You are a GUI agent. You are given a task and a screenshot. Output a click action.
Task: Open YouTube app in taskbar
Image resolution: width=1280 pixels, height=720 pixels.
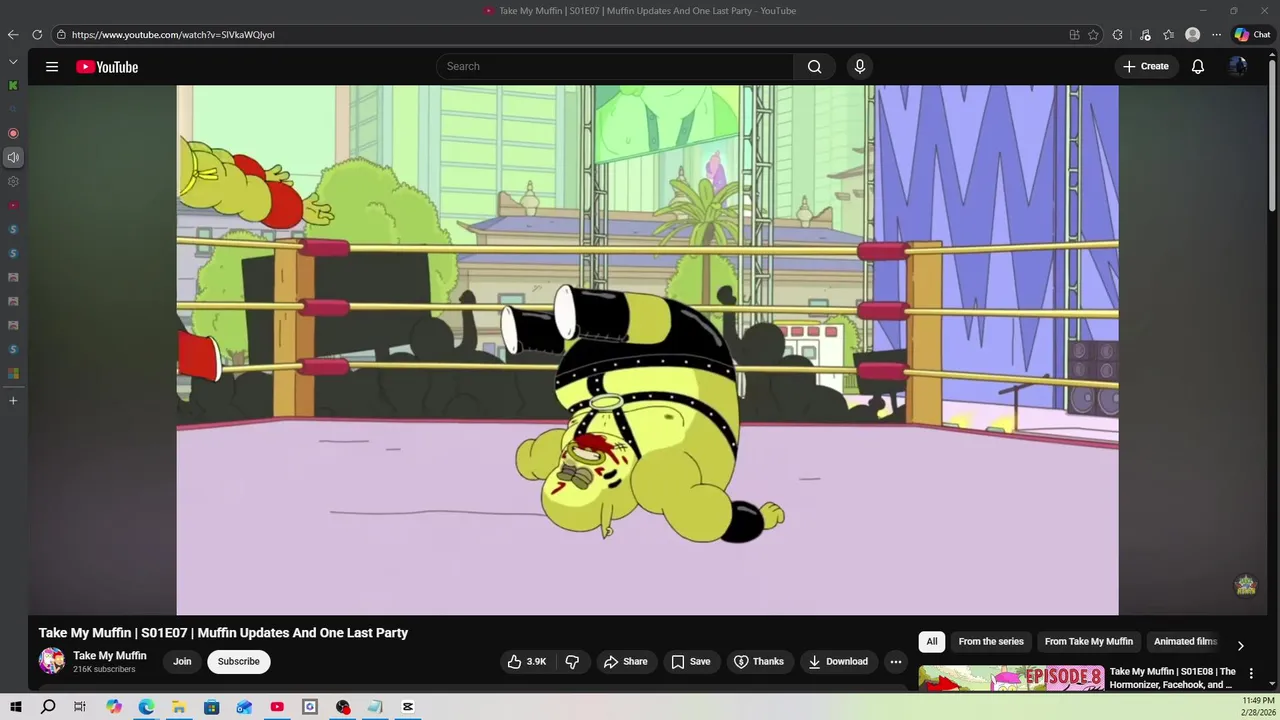pyautogui.click(x=277, y=707)
